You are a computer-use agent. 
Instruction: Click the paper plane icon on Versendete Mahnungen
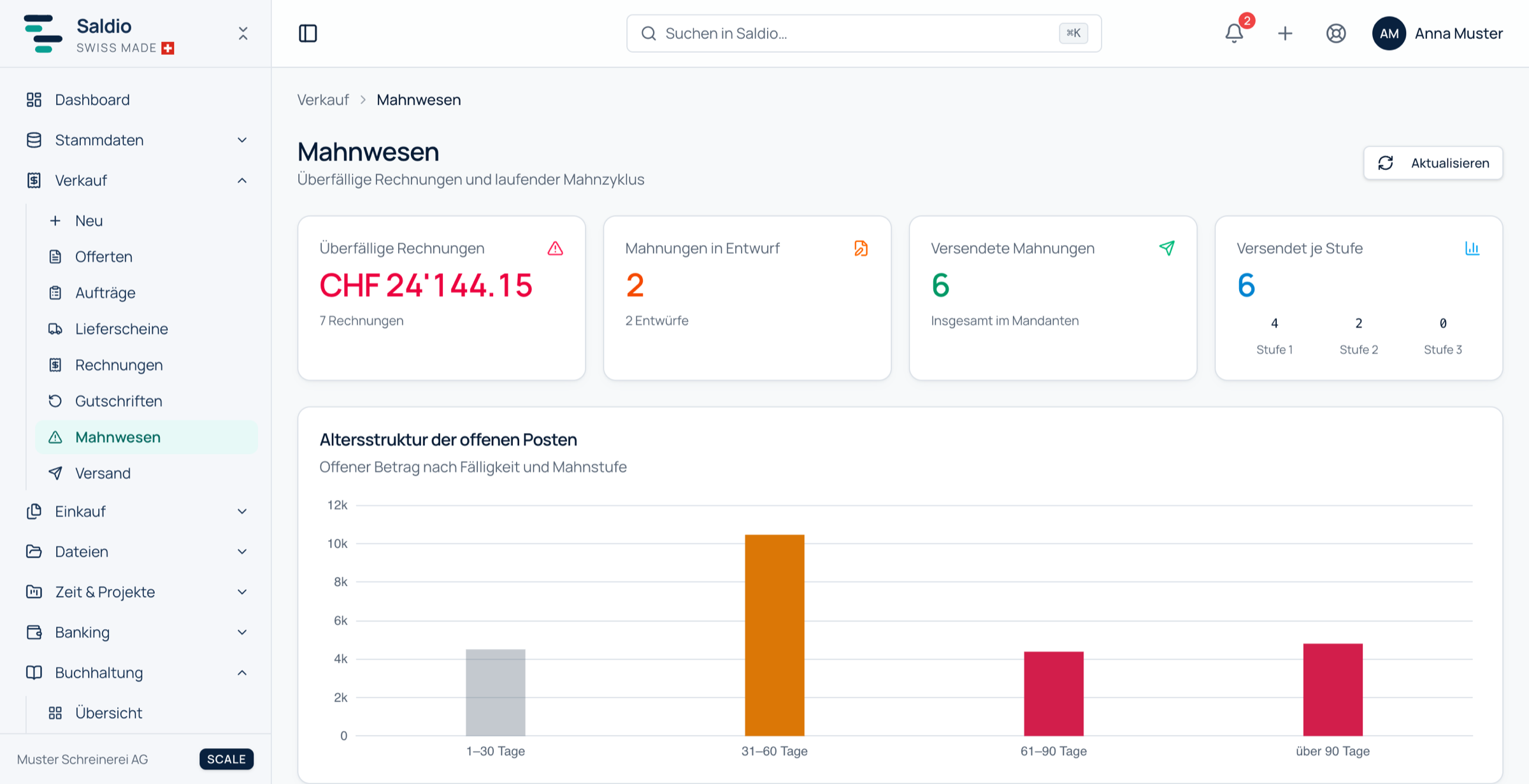coord(1166,248)
